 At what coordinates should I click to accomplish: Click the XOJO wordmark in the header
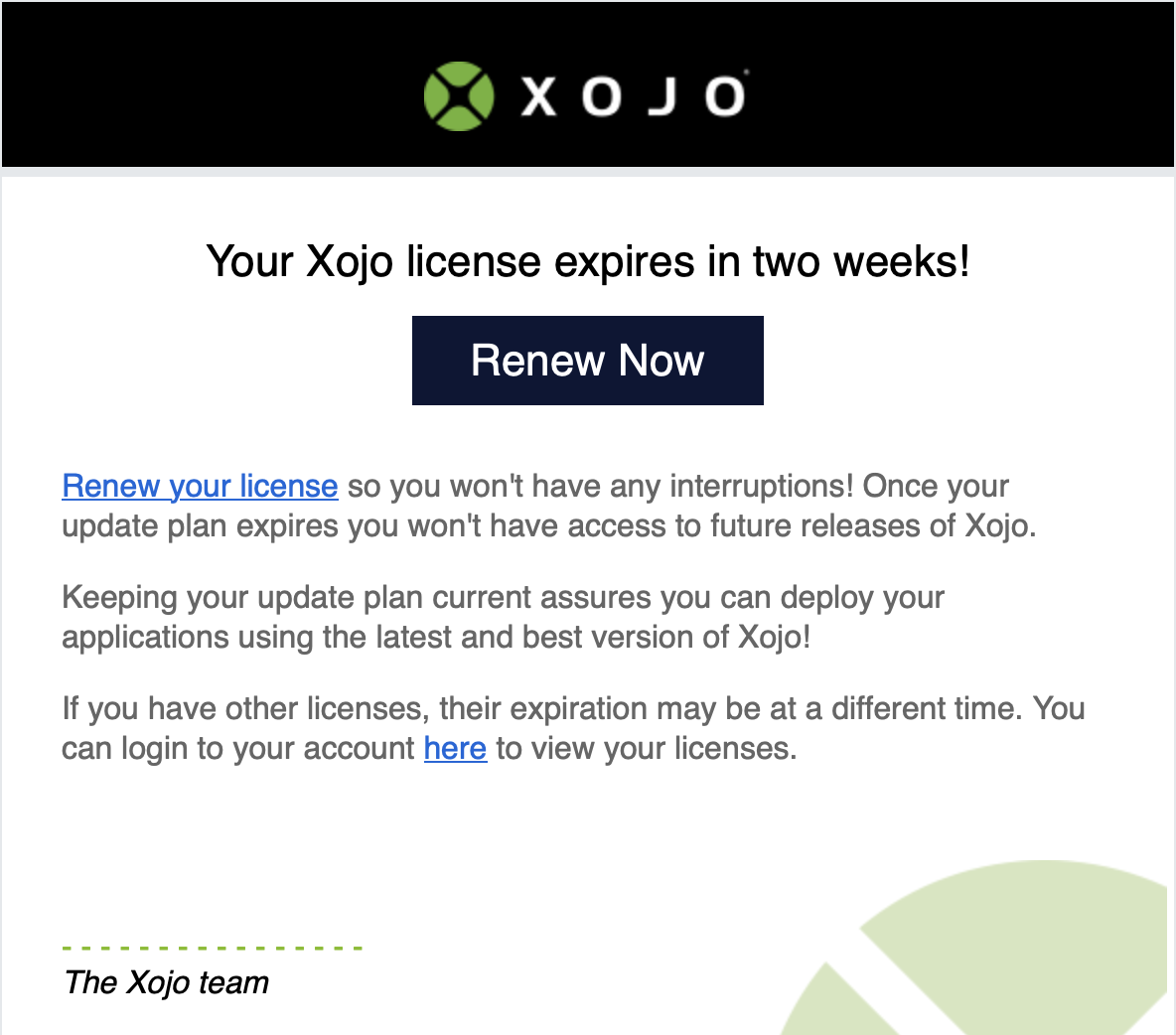tap(633, 96)
